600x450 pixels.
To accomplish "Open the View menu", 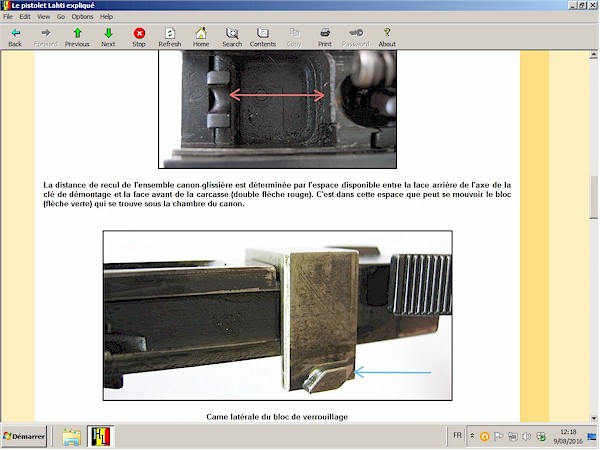I will click(43, 16).
